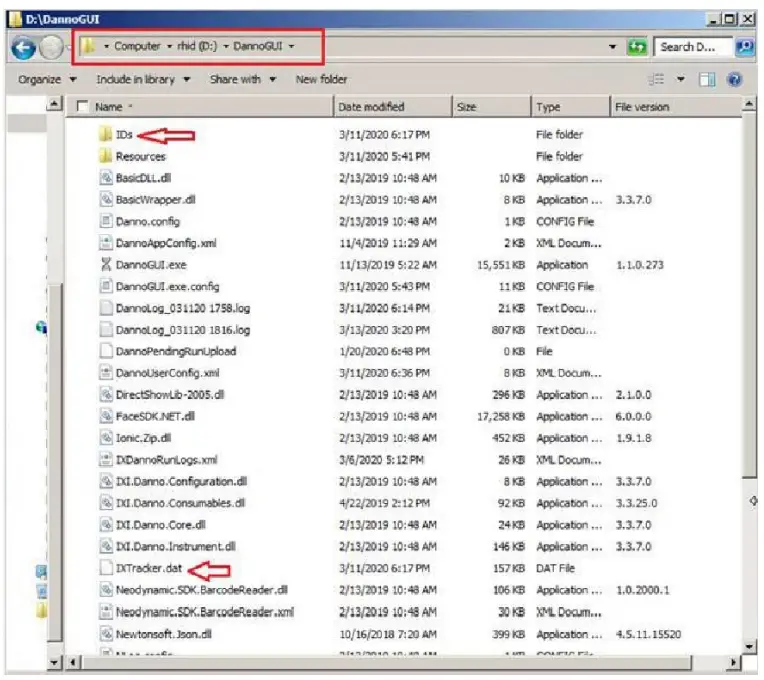Screen dimensions: 764x680
Task: Expand the arrow after DannoGUI breadcrumb
Action: click(x=291, y=46)
